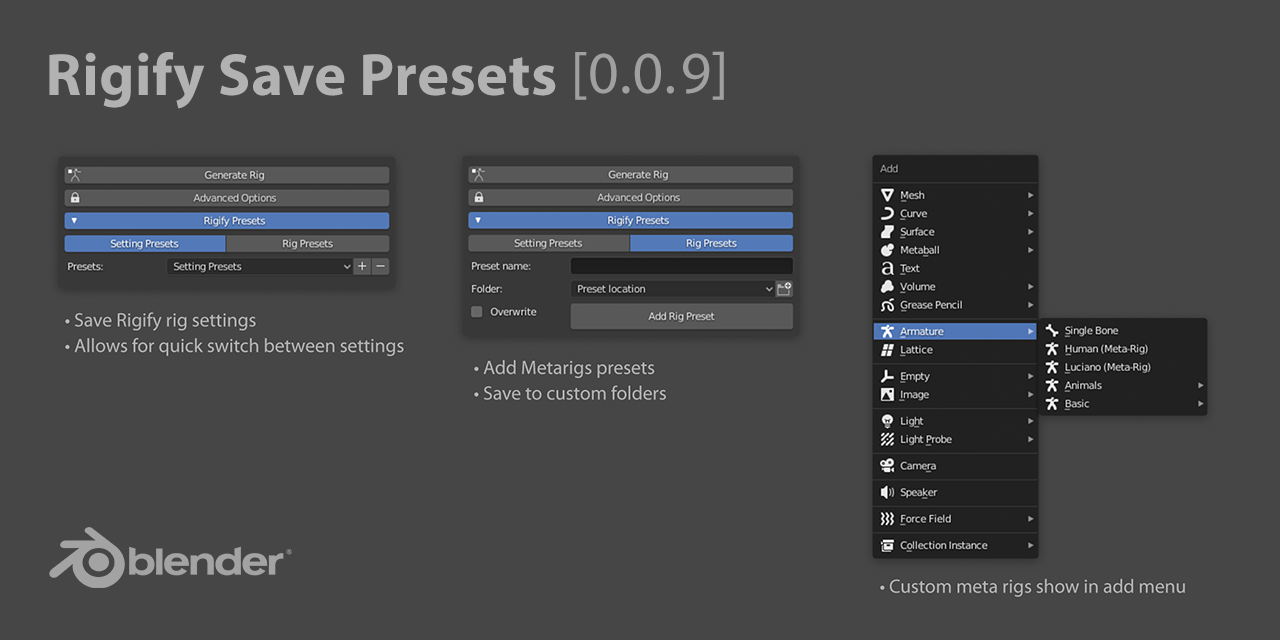Choose Armature in the Add menu
1280x640 pixels.
click(x=955, y=331)
